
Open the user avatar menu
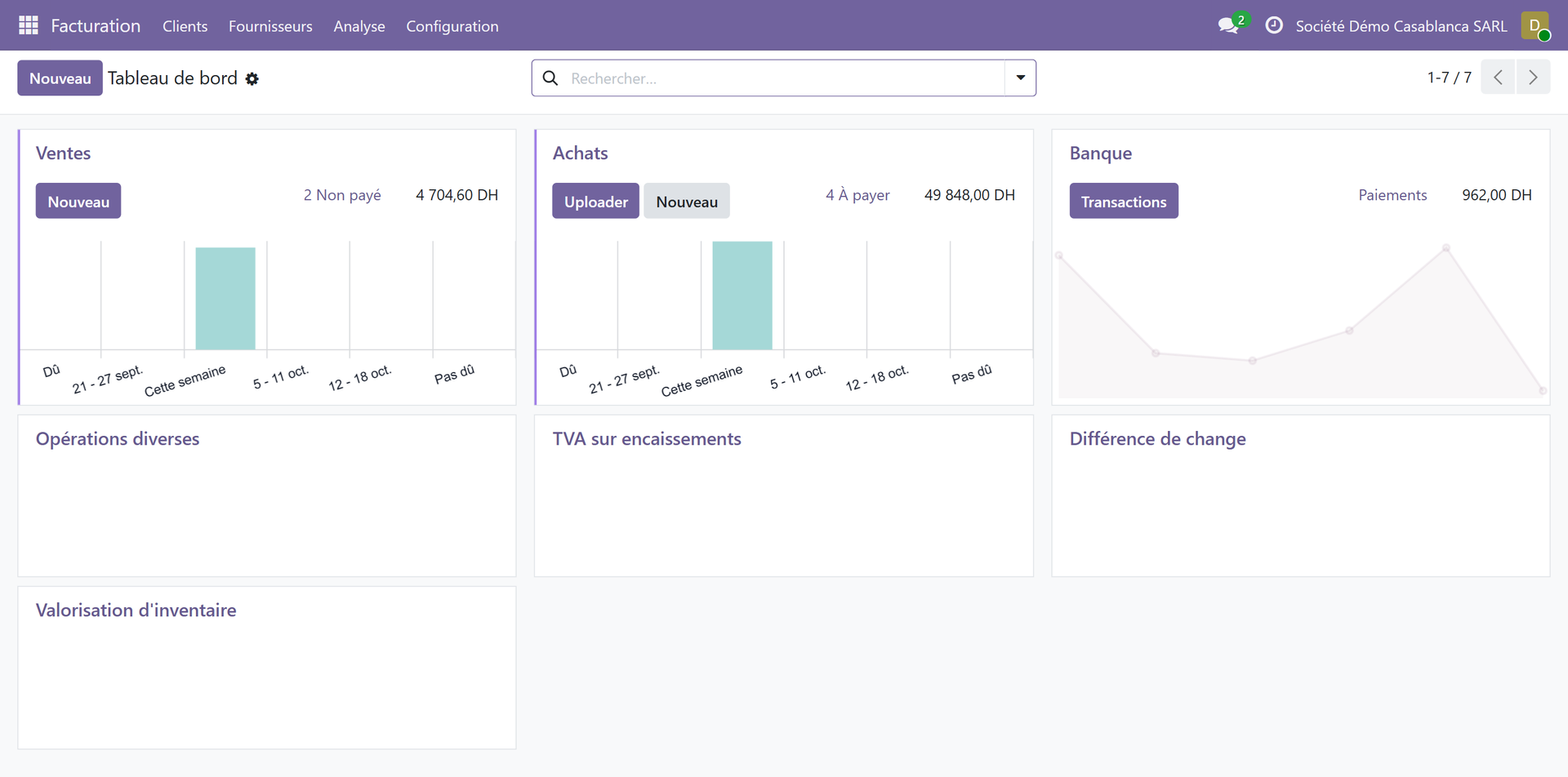tap(1535, 25)
